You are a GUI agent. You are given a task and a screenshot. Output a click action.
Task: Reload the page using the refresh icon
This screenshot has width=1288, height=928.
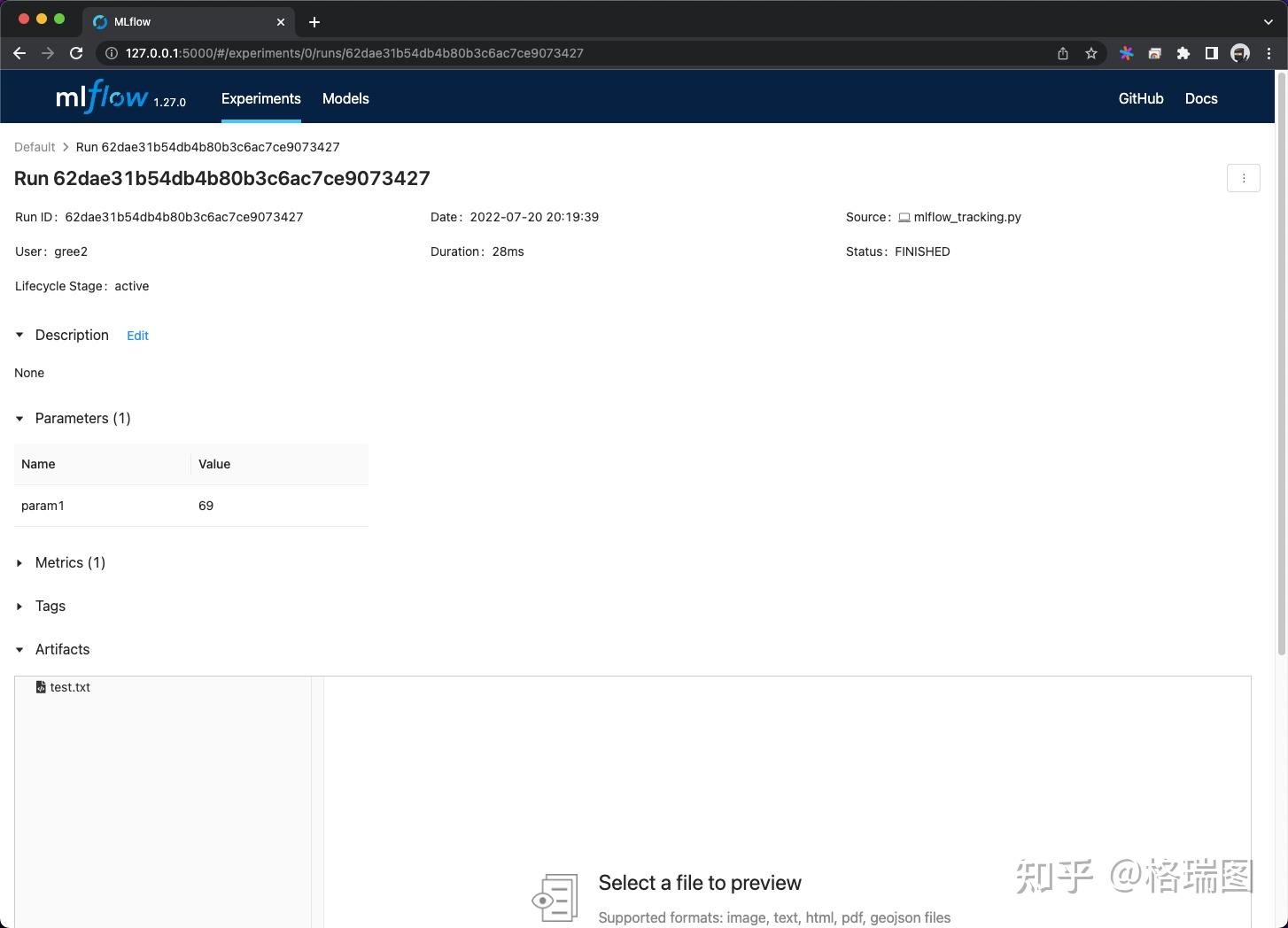[x=76, y=53]
